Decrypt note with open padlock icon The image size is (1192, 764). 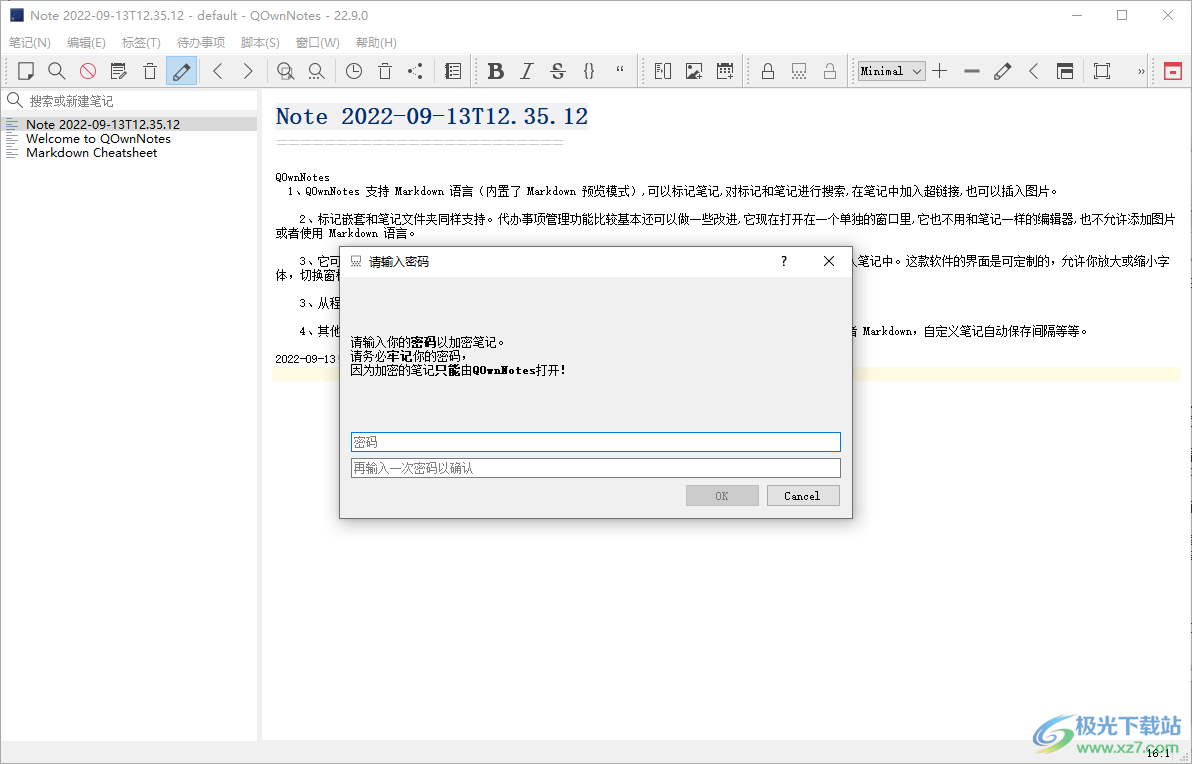coord(830,71)
